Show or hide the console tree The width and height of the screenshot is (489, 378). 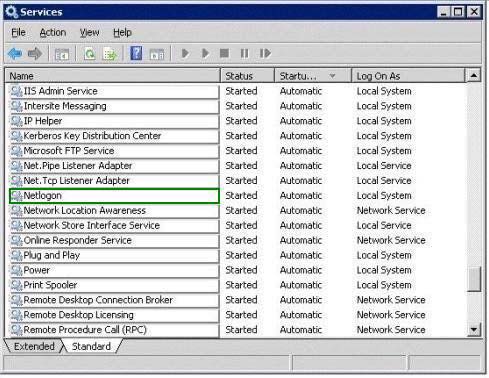pos(62,54)
